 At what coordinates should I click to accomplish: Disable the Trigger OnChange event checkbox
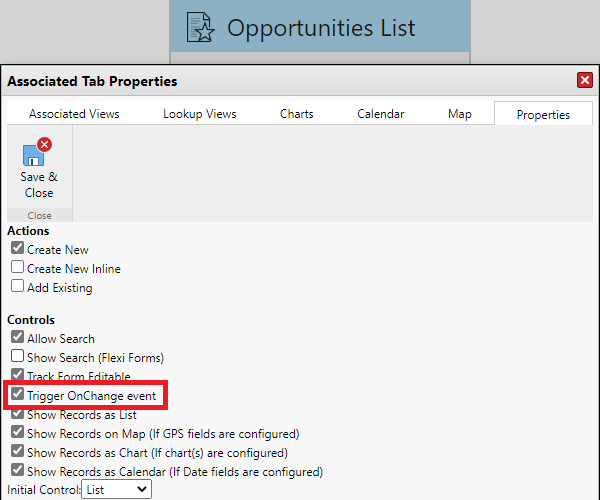coord(17,396)
